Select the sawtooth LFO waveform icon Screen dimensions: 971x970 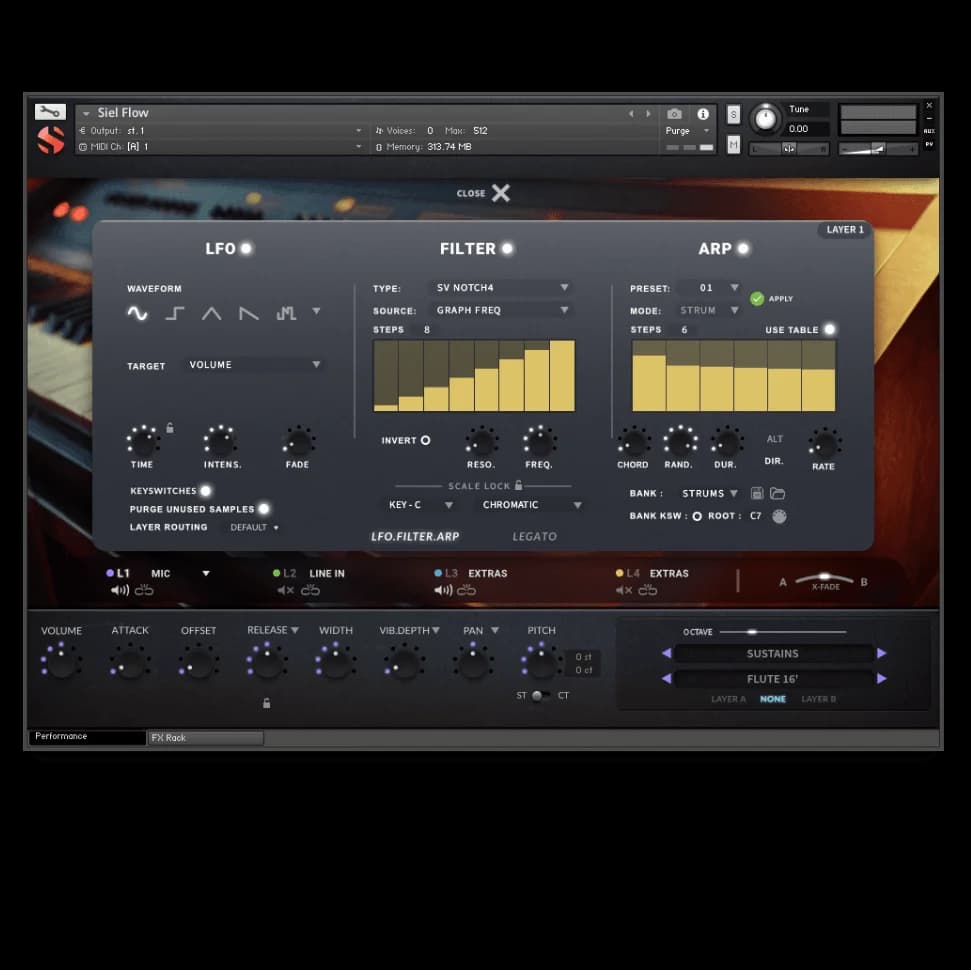[x=249, y=313]
